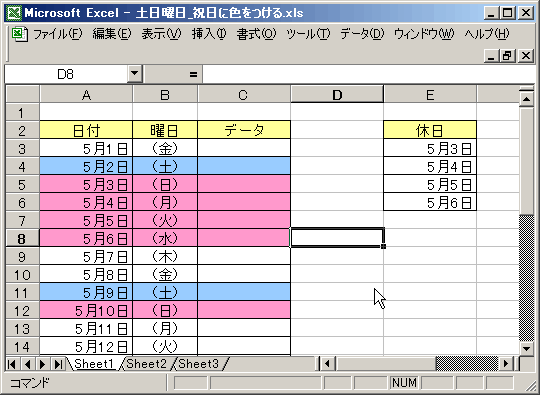Screen dimensions: 540x395
Task: Select column D header
Action: 337,95
